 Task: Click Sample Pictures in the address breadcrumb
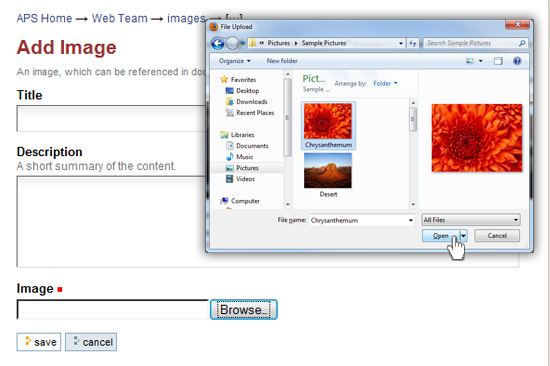coord(324,43)
